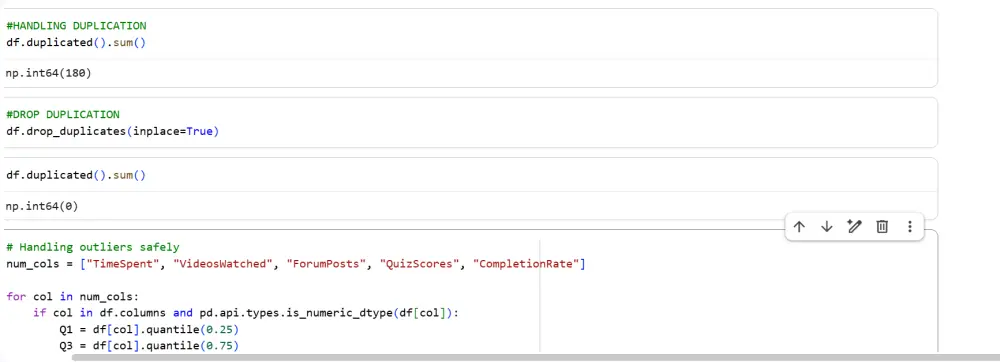The image size is (1000, 362).
Task: Click 'df.drop_duplicates(inplace=True)' code line
Action: coord(112,132)
